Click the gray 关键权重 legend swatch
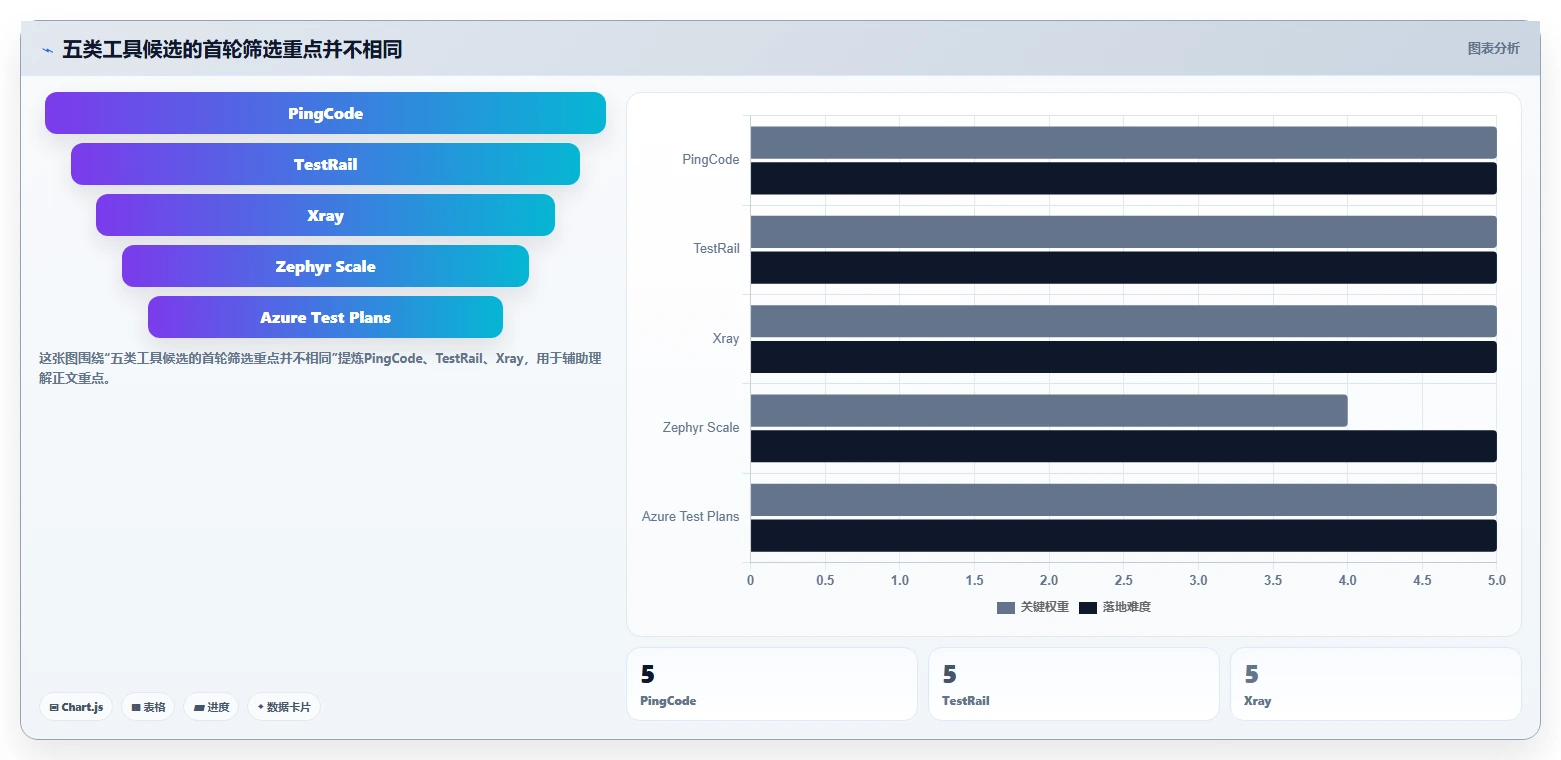Viewport: 1561px width, 760px height. tap(1006, 608)
